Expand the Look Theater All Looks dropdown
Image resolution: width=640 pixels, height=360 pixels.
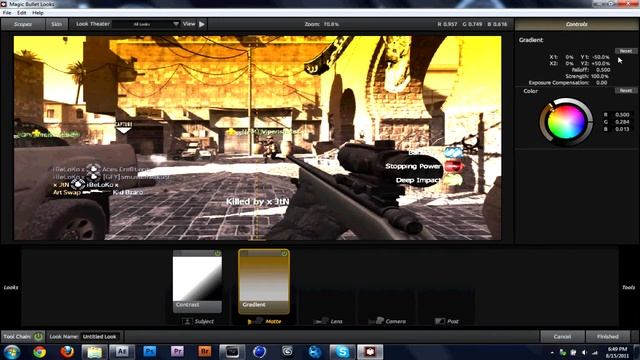click(147, 24)
